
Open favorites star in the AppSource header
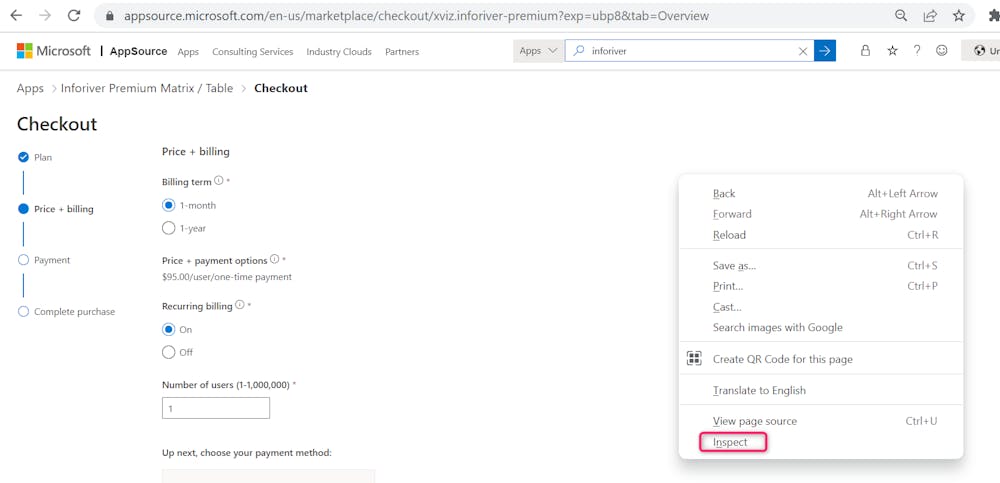(892, 51)
